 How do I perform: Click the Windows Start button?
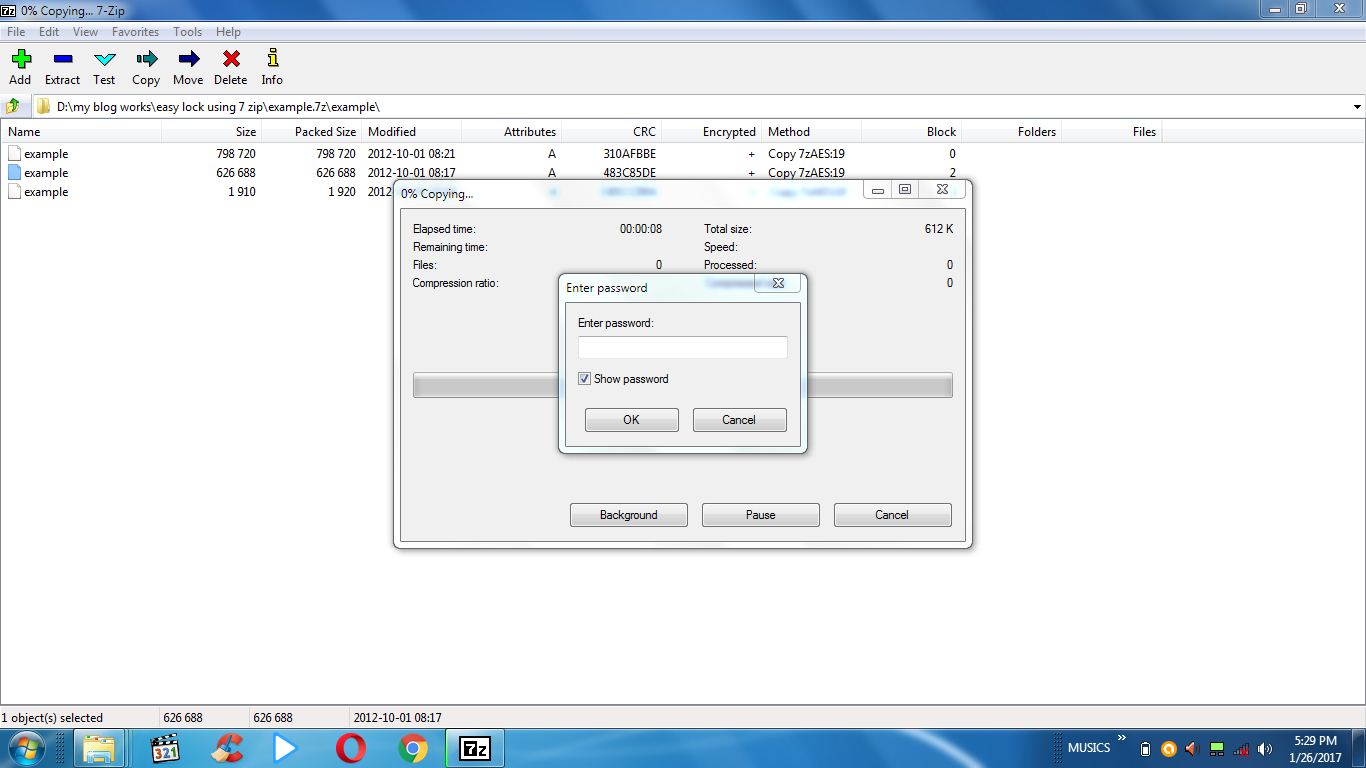tap(26, 748)
